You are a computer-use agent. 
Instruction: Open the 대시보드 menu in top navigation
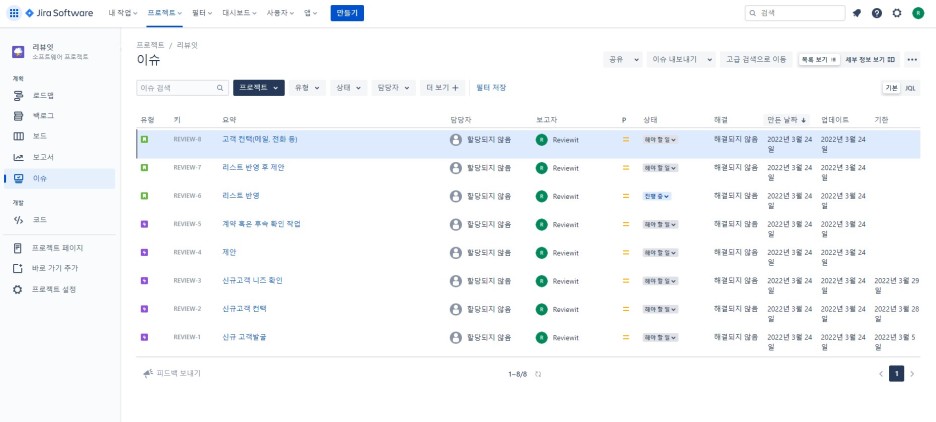coord(240,13)
